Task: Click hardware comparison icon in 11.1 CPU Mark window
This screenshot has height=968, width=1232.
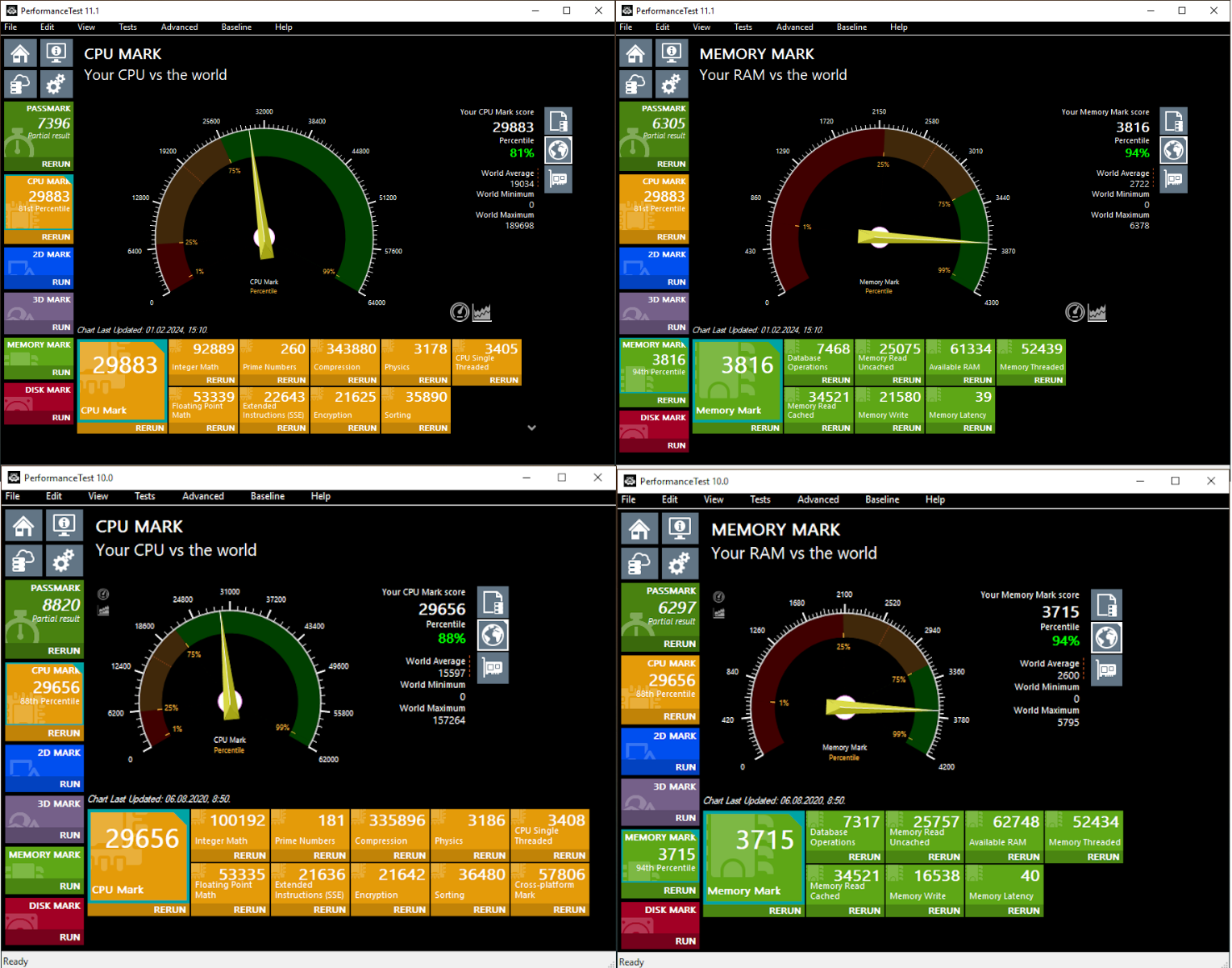Action: pos(559,179)
